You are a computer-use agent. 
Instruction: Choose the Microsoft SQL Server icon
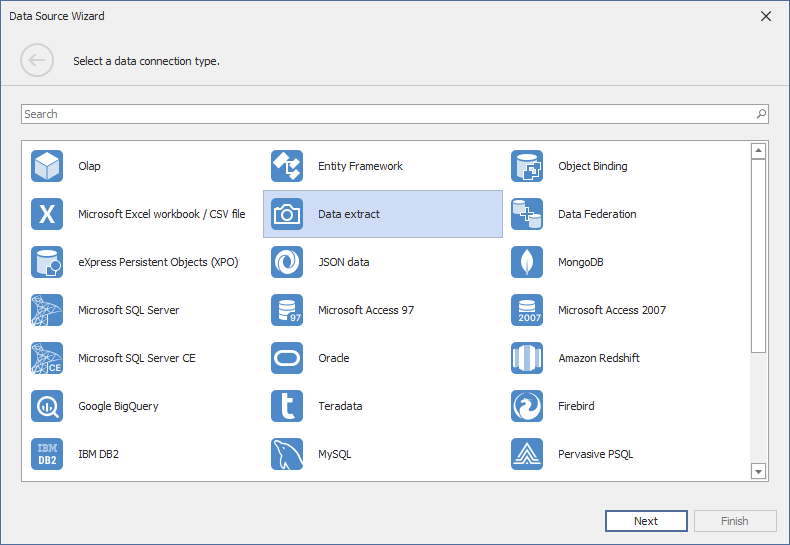tap(47, 310)
